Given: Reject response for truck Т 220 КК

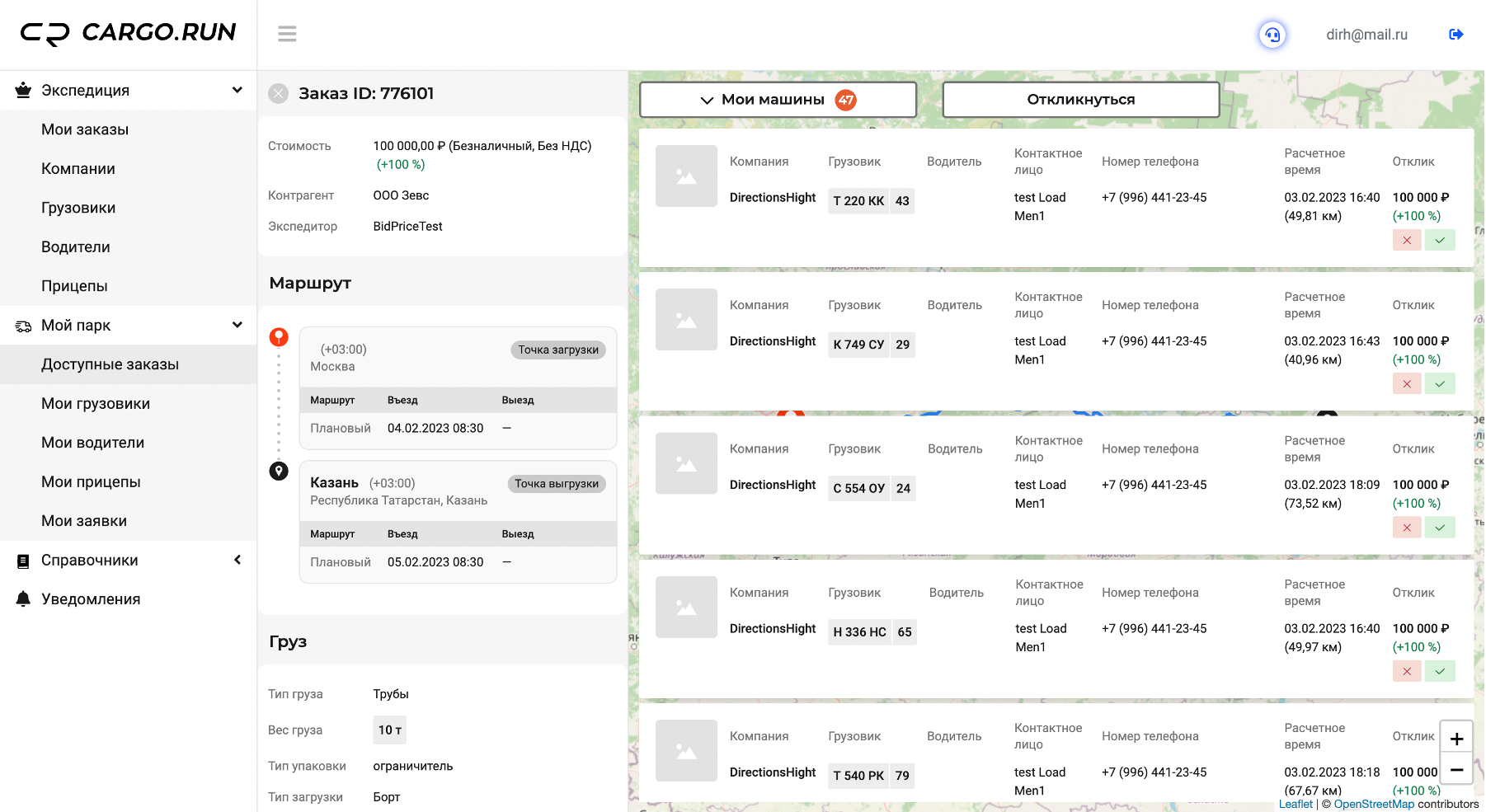Looking at the screenshot, I should tap(1406, 240).
